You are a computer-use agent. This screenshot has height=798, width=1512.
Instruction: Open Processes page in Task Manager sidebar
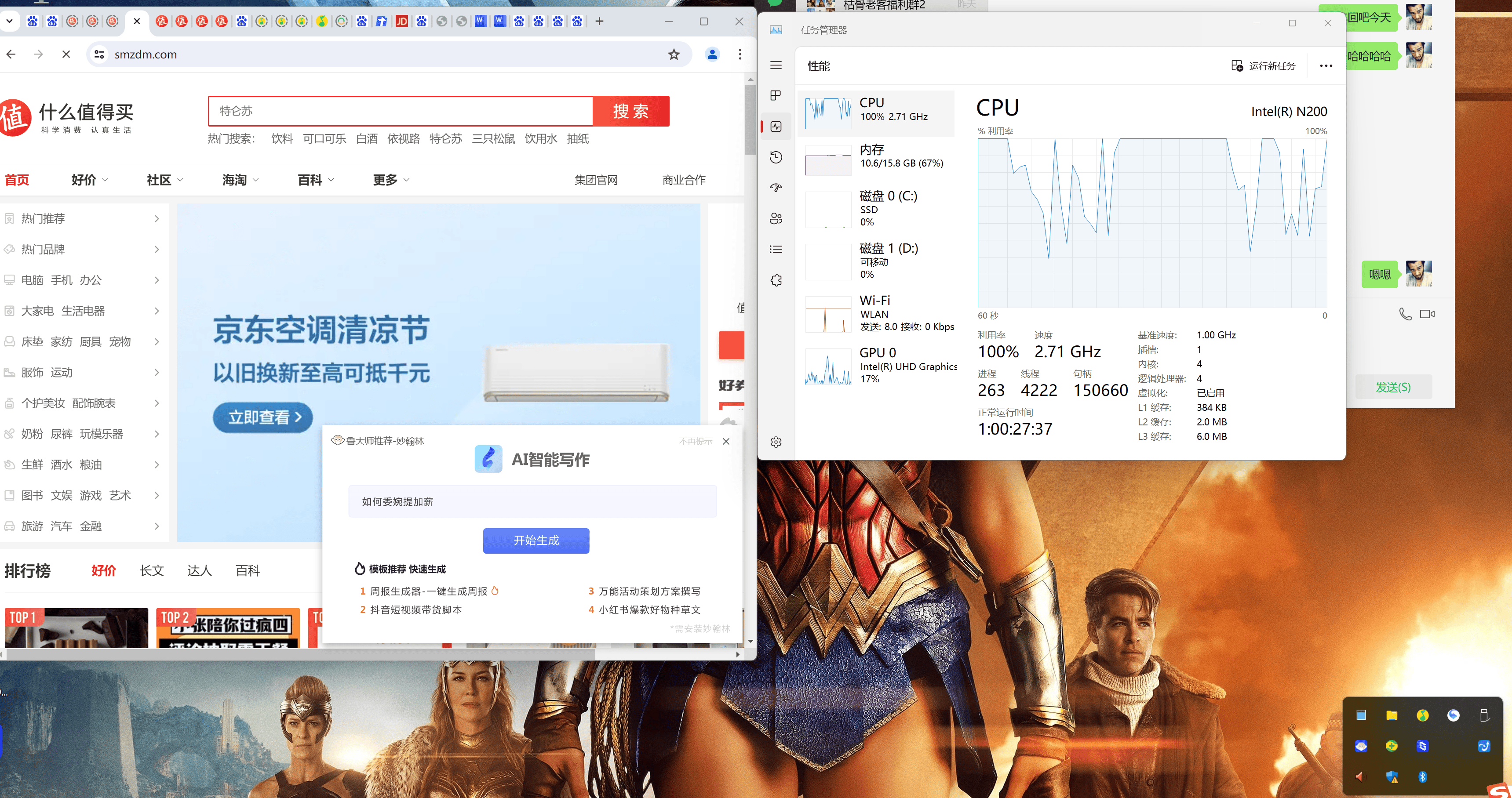(776, 96)
